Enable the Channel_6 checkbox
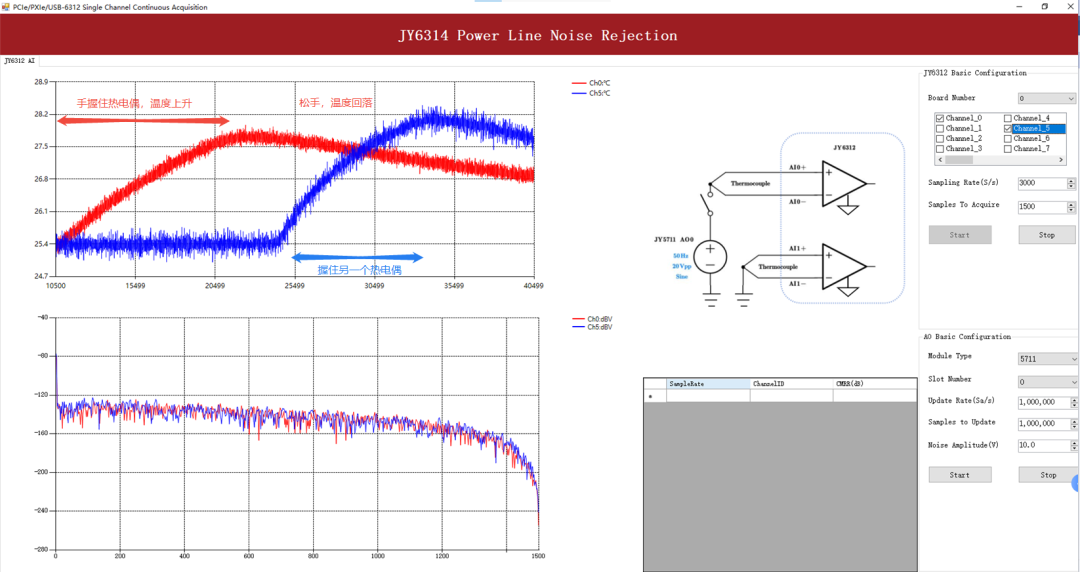Viewport: 1080px width, 572px height. [1008, 139]
